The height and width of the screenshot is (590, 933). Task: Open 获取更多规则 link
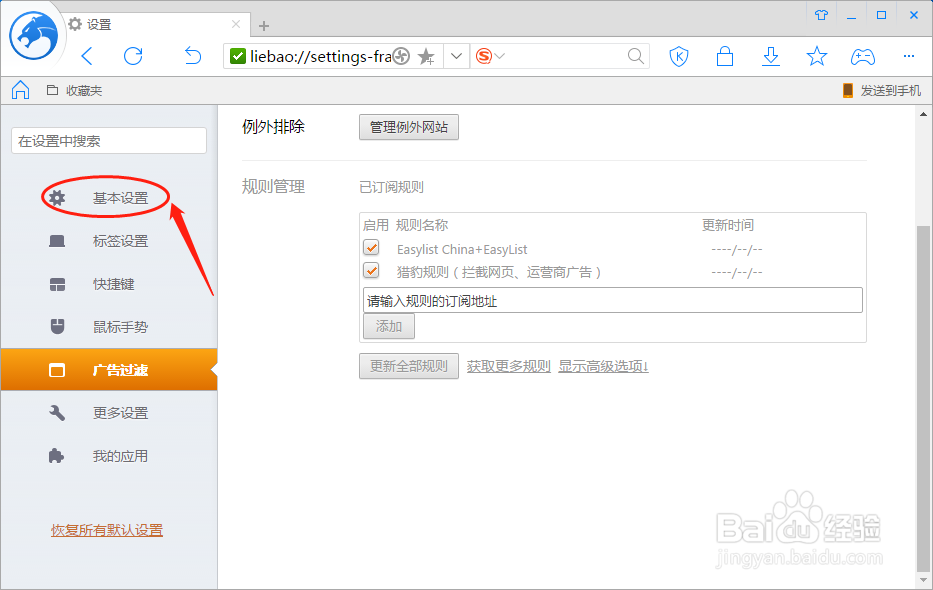[509, 366]
